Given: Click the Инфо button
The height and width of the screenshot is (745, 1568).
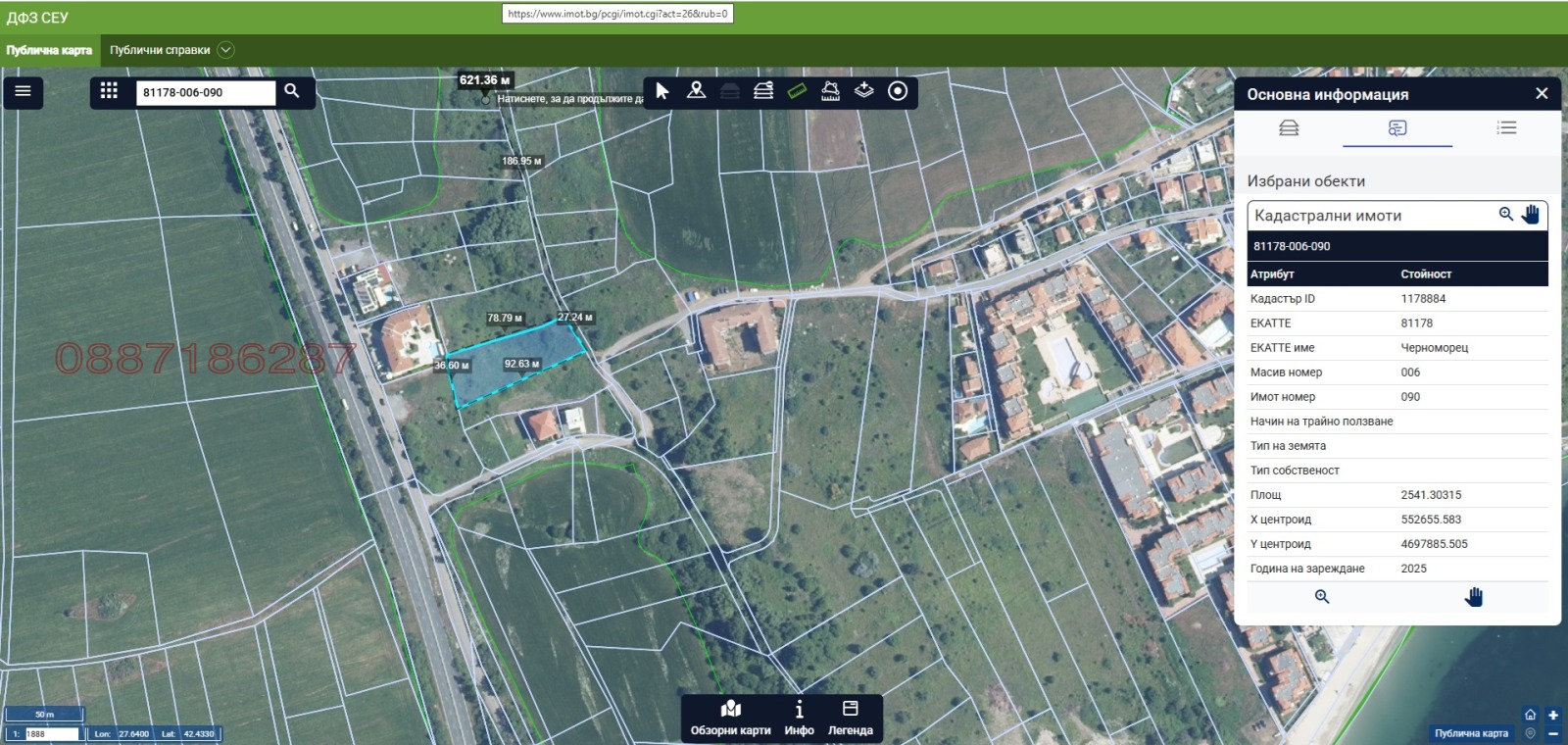Looking at the screenshot, I should (799, 719).
